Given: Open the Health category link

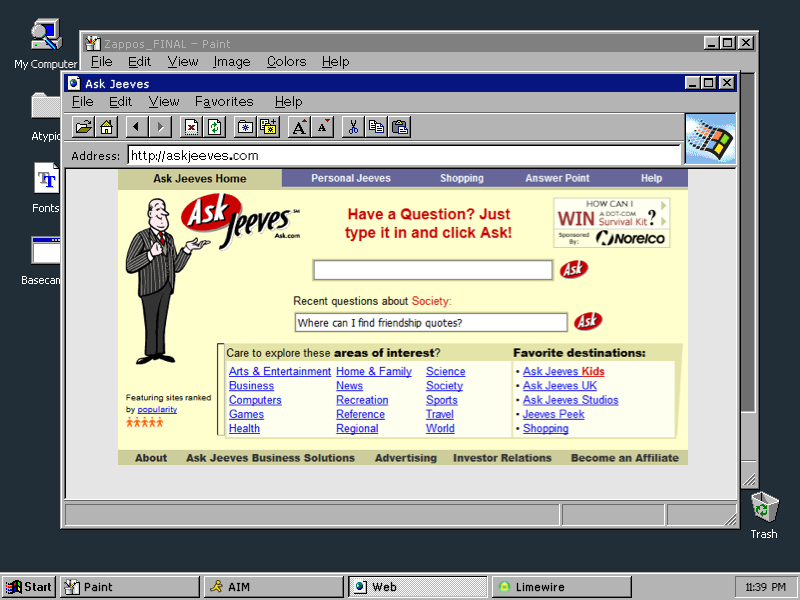Looking at the screenshot, I should point(244,429).
